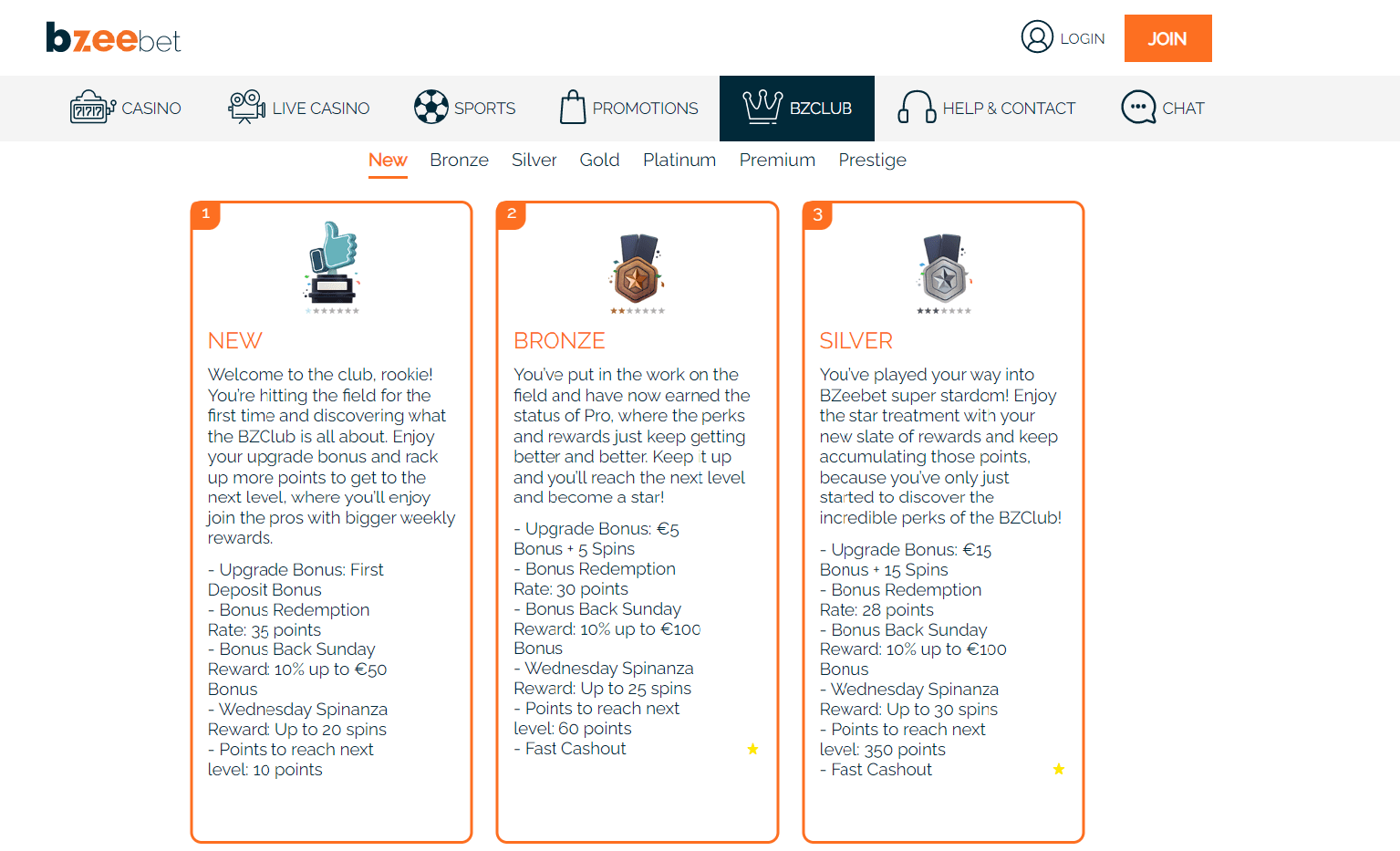
Task: Click the orange JOIN button
Action: pyautogui.click(x=1167, y=38)
